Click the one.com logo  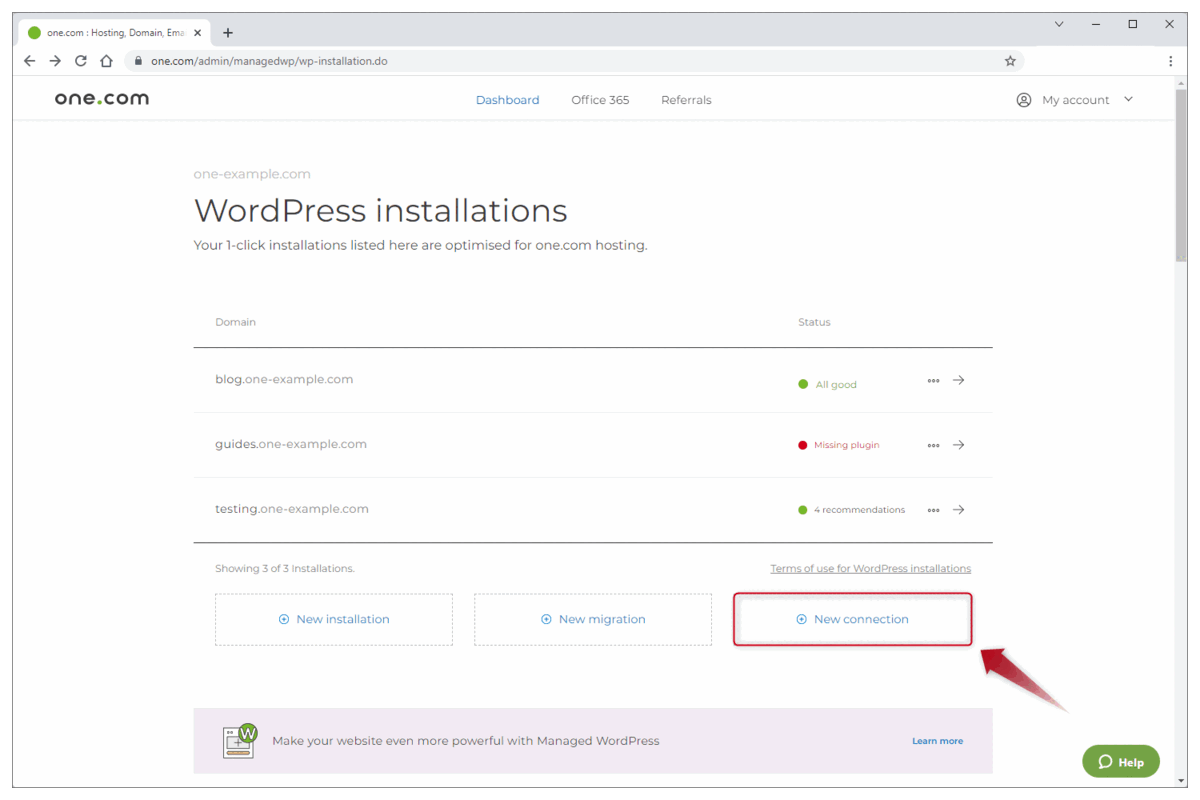[x=101, y=98]
